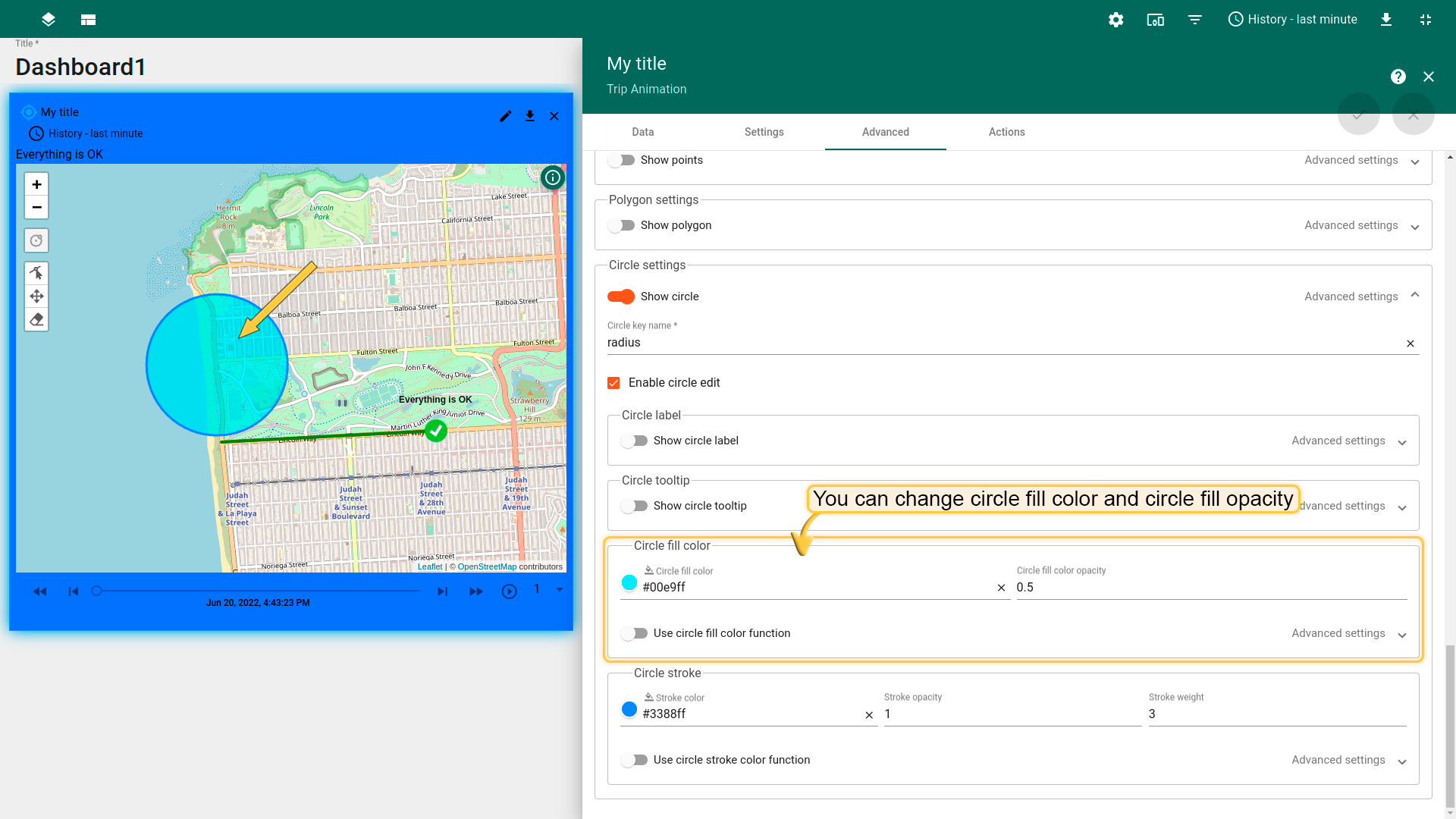Exit fullscreen mode icon in top bar
1456x819 pixels.
[1425, 20]
